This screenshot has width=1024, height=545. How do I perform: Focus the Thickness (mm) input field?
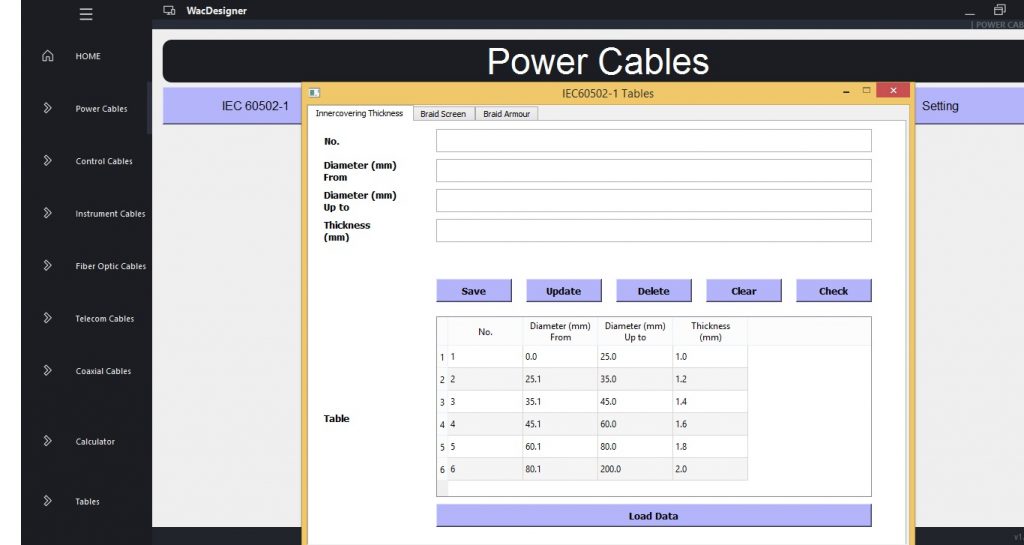point(653,231)
